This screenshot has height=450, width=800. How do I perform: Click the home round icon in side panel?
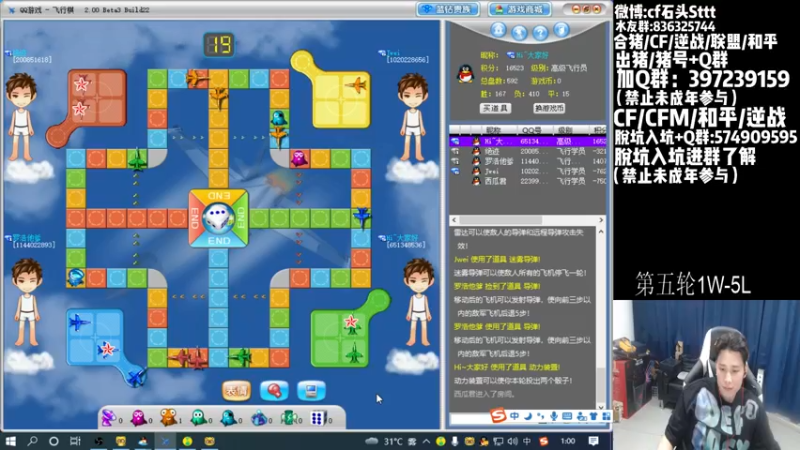(x=498, y=30)
